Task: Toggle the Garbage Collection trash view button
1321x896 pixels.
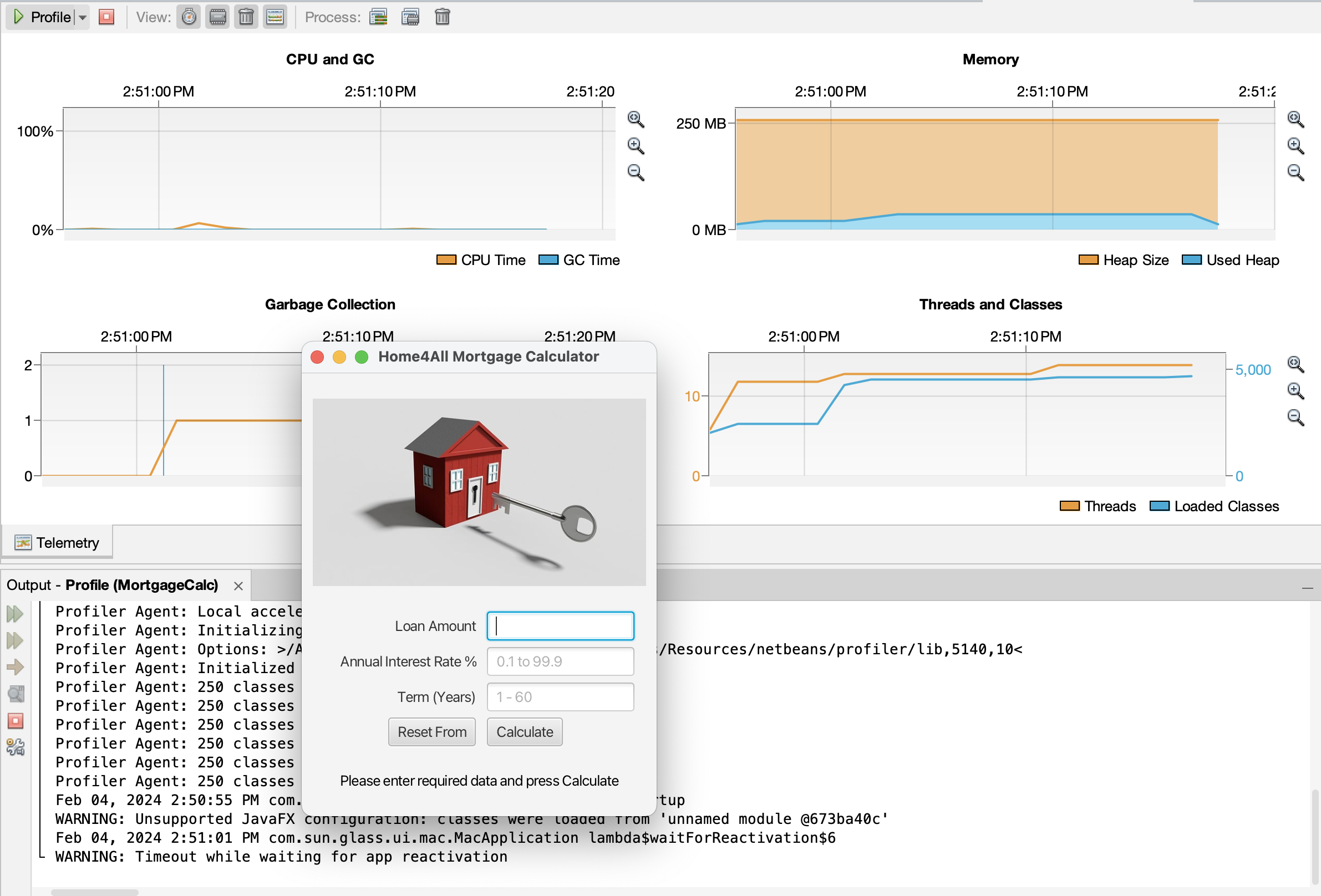Action: click(246, 17)
